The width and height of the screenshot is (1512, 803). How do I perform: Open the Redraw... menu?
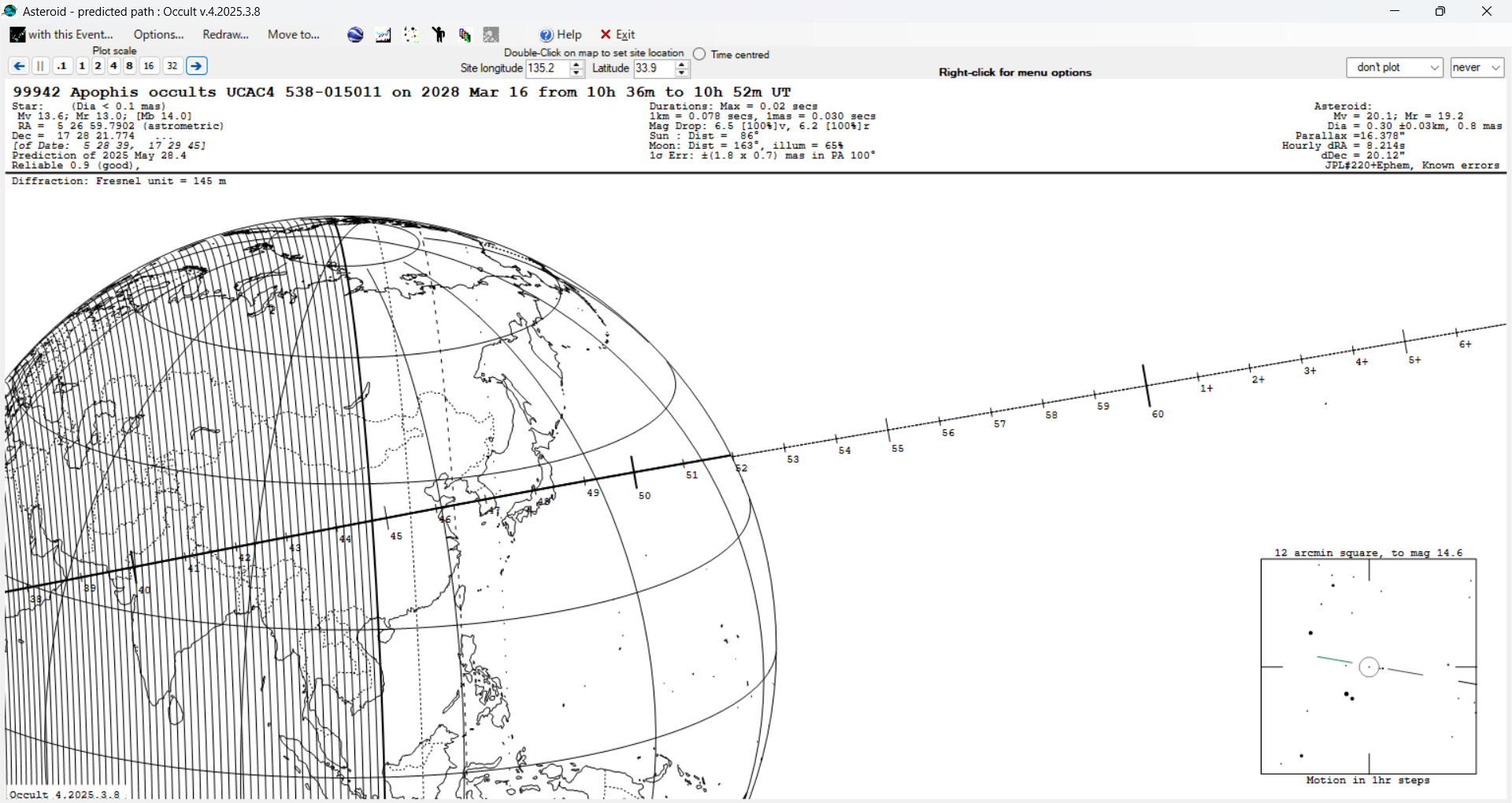[225, 35]
